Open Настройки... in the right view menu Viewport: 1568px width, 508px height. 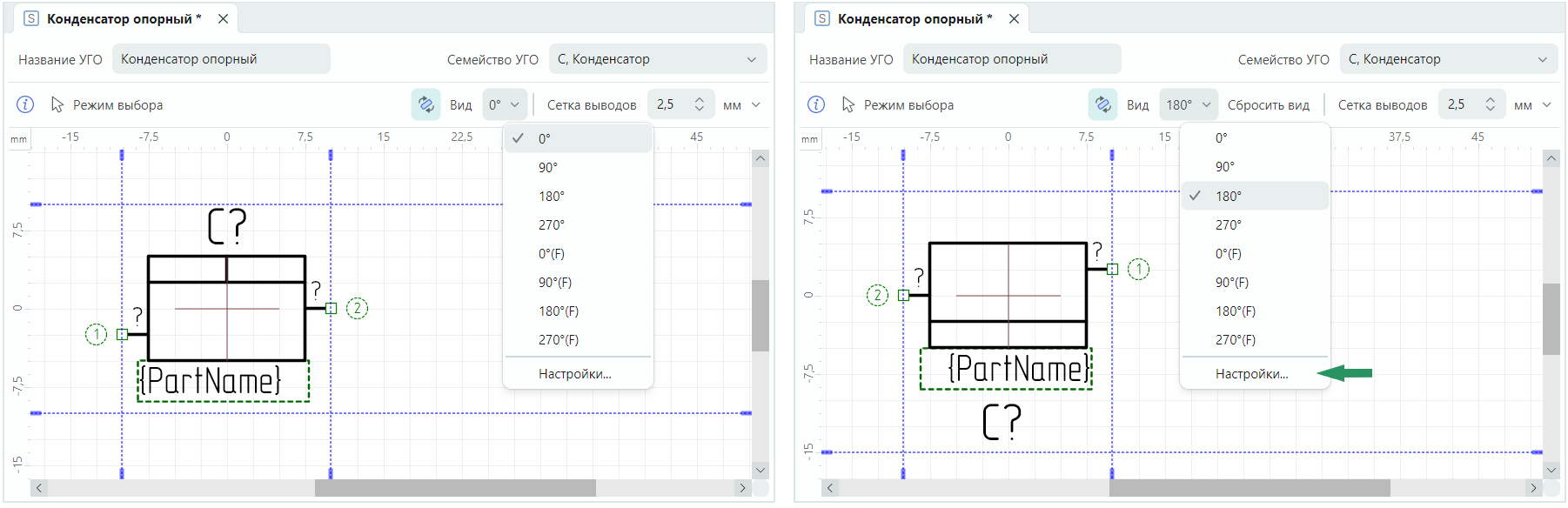tap(1255, 374)
